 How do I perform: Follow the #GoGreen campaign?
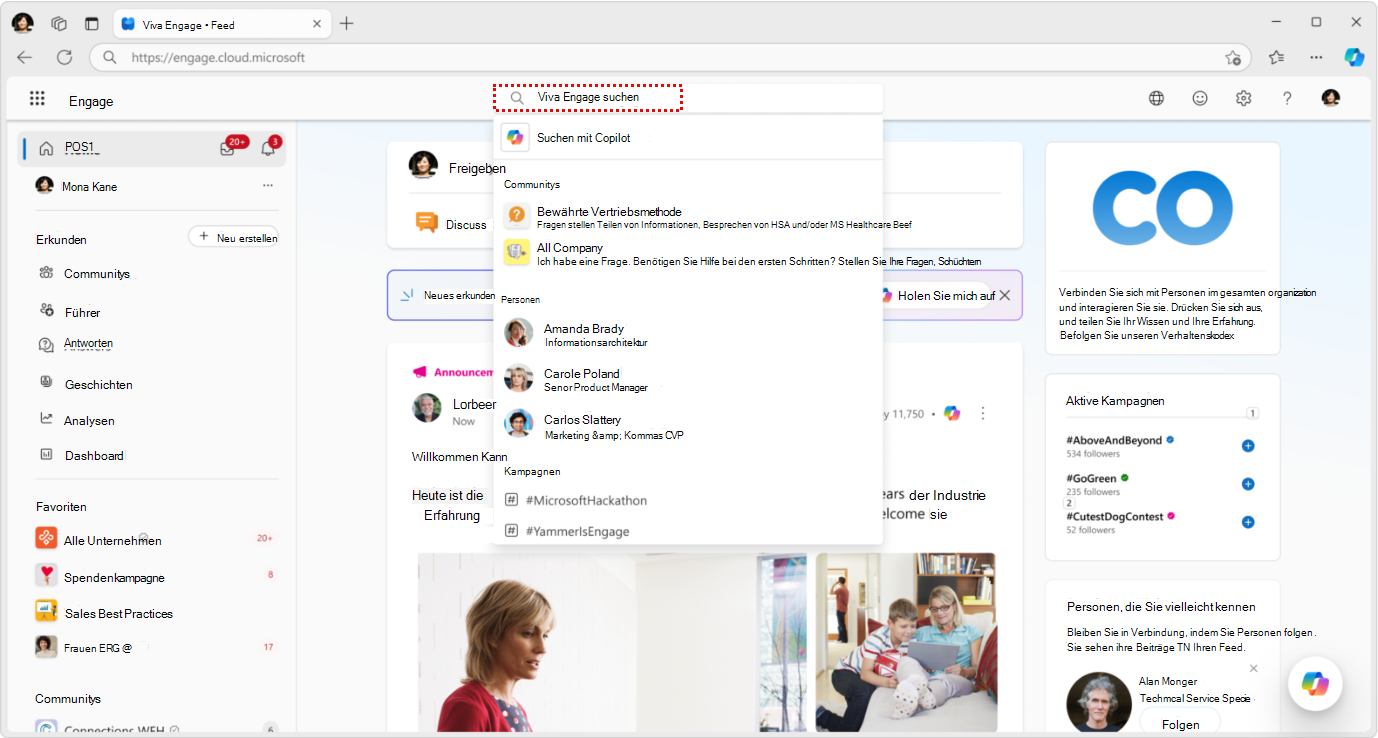pyautogui.click(x=1248, y=484)
